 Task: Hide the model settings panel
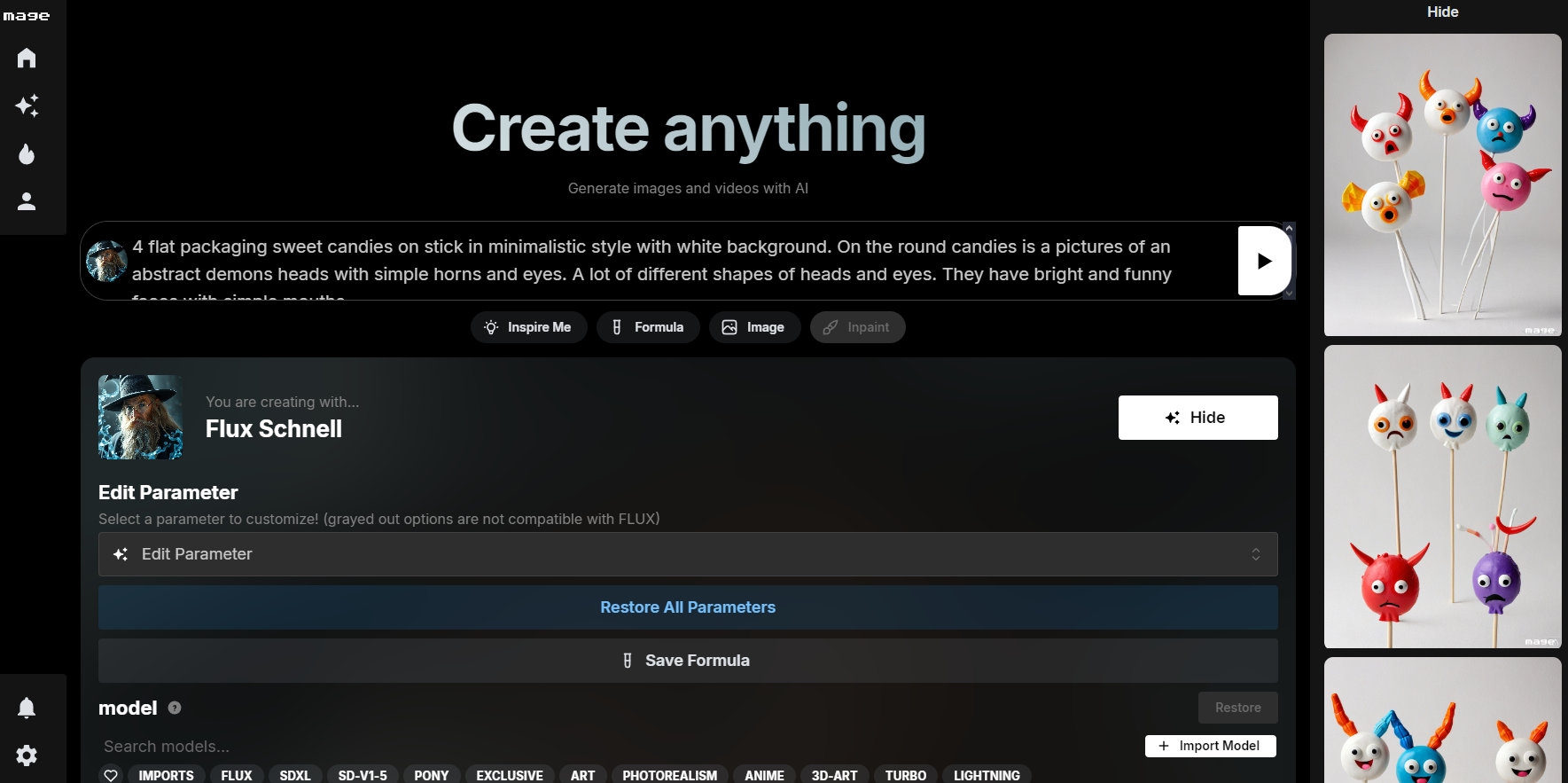pos(1197,418)
